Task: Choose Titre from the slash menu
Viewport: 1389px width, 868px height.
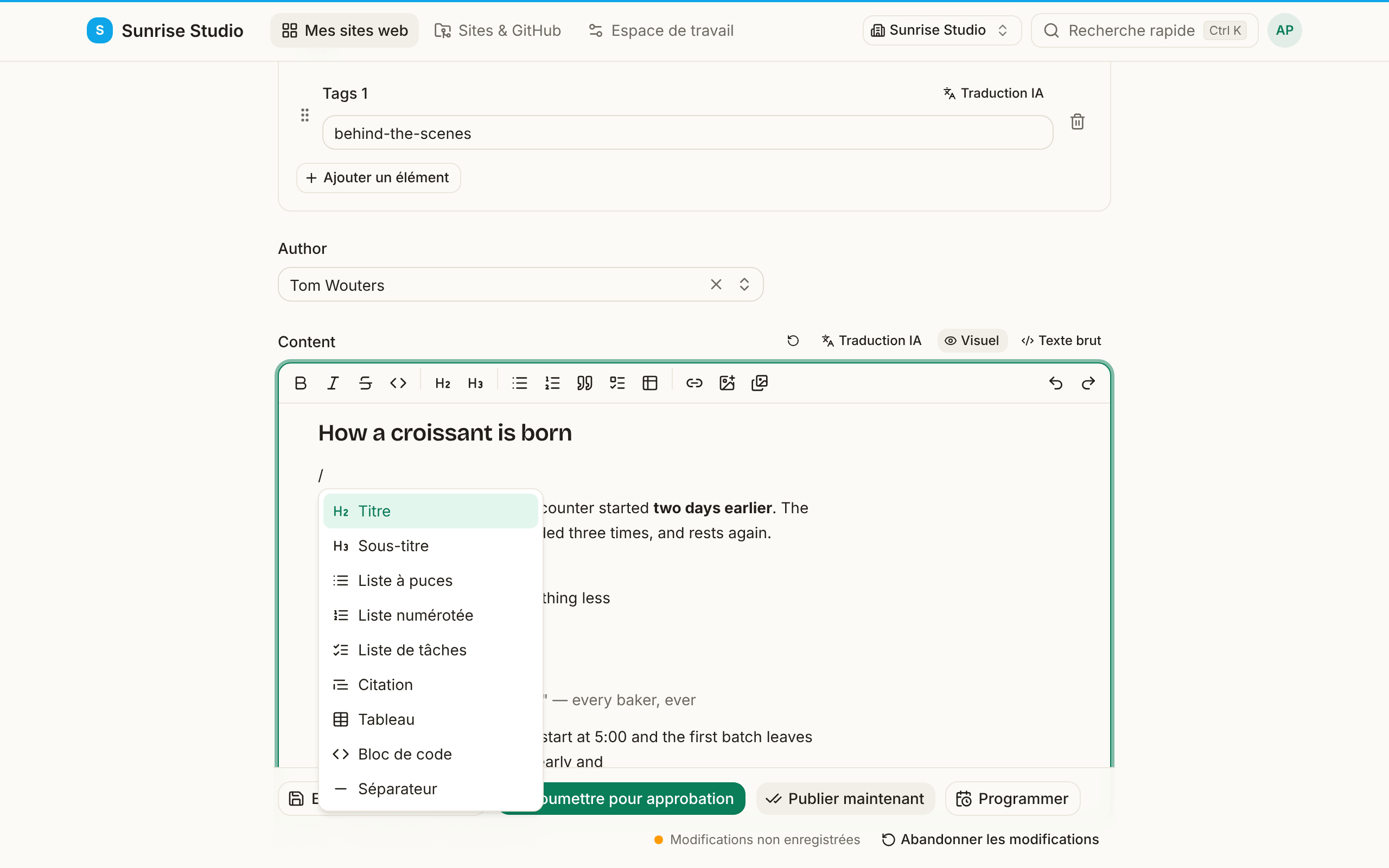Action: pyautogui.click(x=430, y=511)
